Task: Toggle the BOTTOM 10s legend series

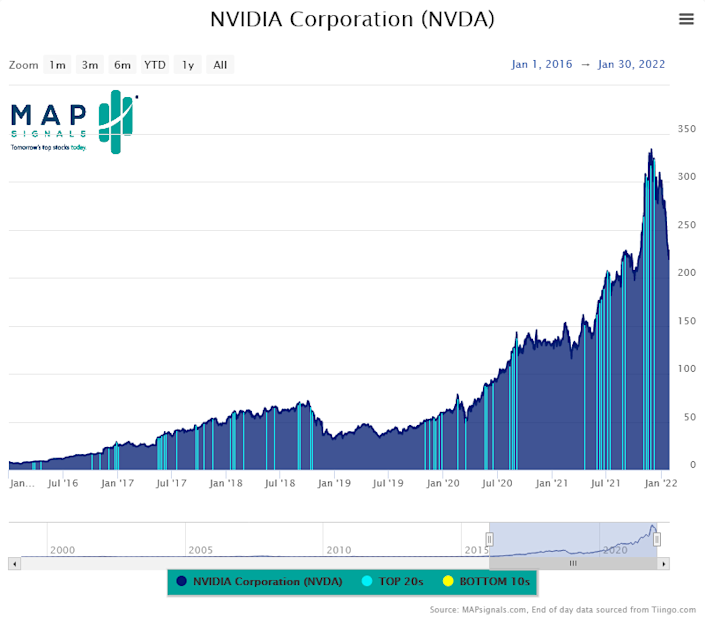Action: coord(486,581)
